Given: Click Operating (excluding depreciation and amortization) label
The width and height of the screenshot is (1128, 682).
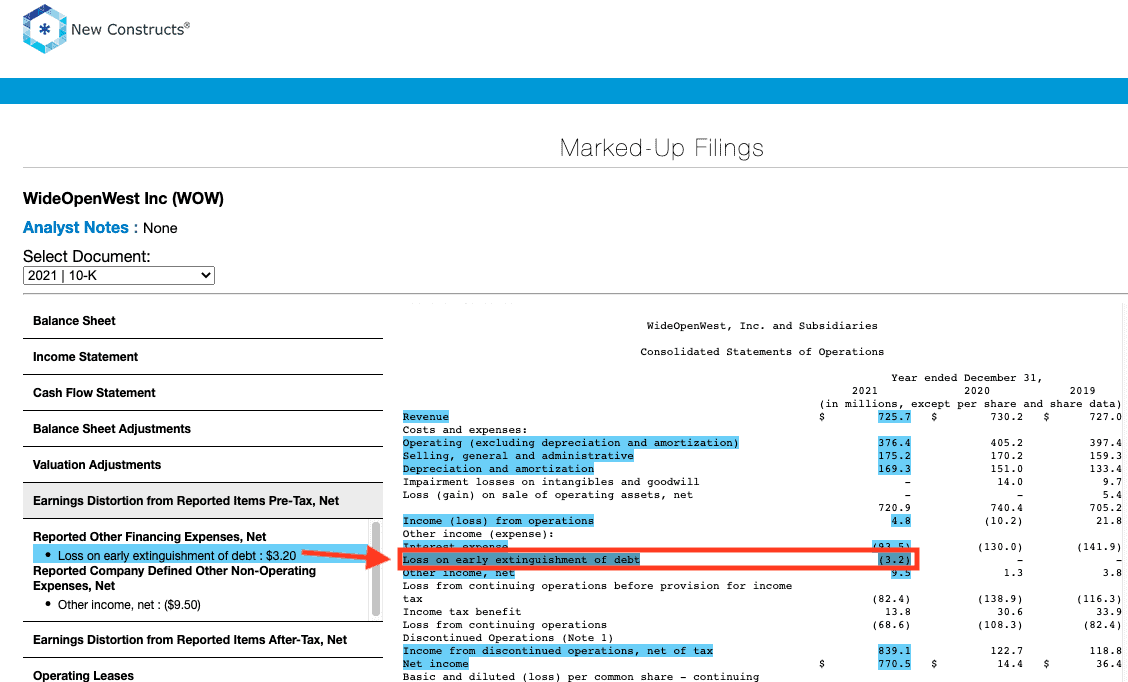Looking at the screenshot, I should tap(570, 442).
